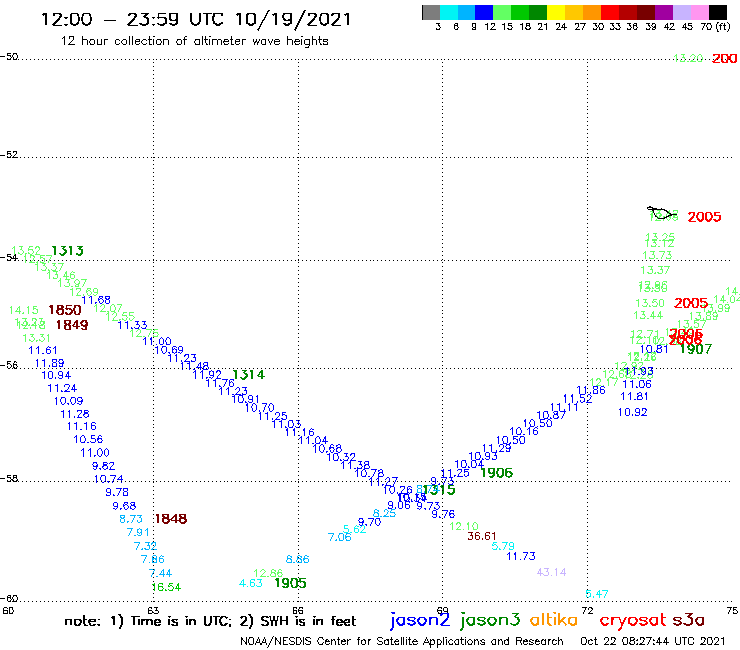The image size is (740, 650).
Task: Click the time marker 1849
Action: pyautogui.click(x=72, y=325)
